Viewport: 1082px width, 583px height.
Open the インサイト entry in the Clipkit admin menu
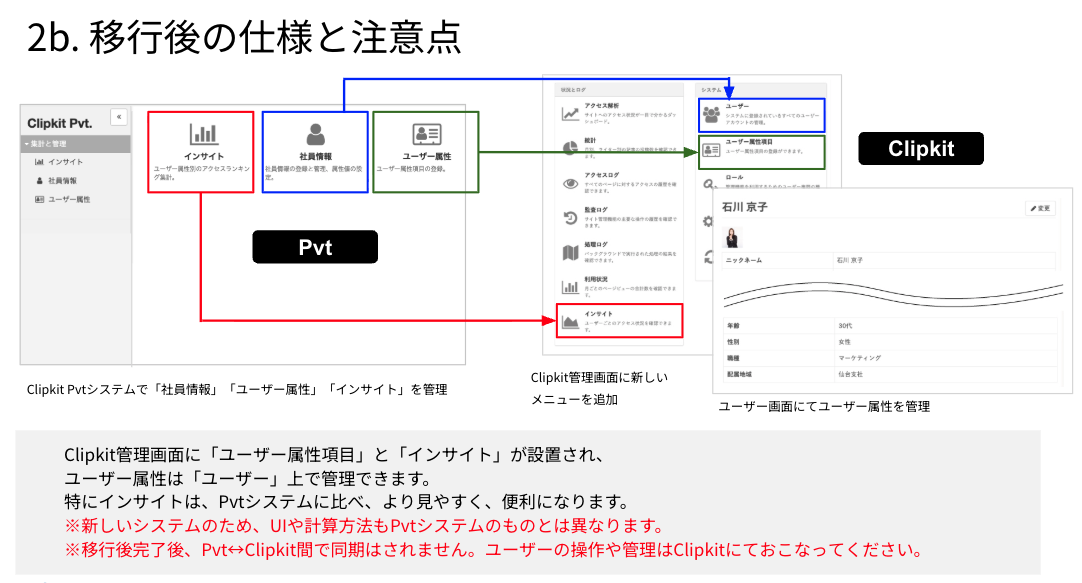pos(619,320)
